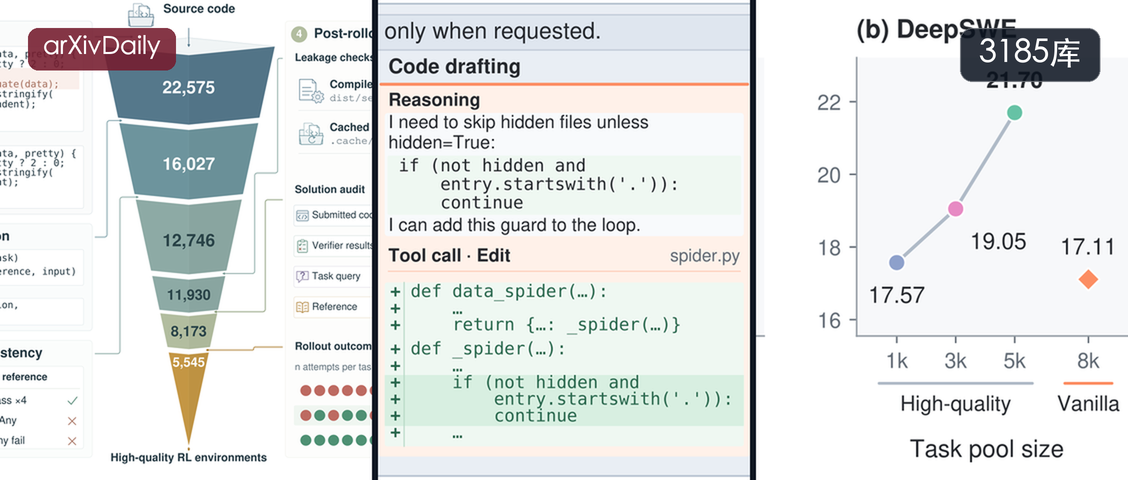Select the Cached folder icon
The width and height of the screenshot is (1128, 480).
(x=311, y=133)
